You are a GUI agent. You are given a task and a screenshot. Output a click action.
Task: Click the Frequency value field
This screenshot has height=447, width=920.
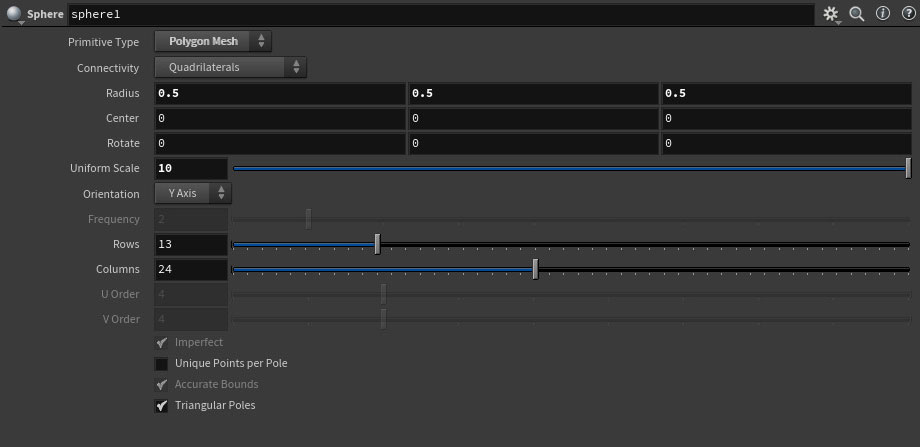click(x=191, y=219)
